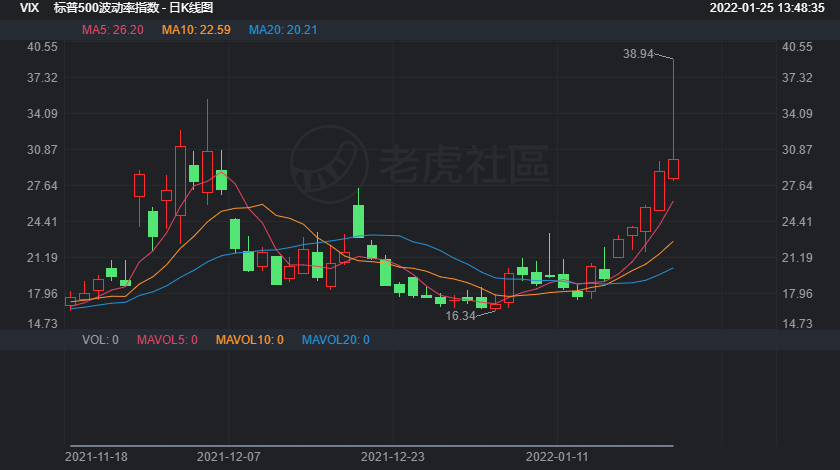Click the MA5: 26.20 indicator label
The height and width of the screenshot is (470, 840).
click(x=112, y=30)
